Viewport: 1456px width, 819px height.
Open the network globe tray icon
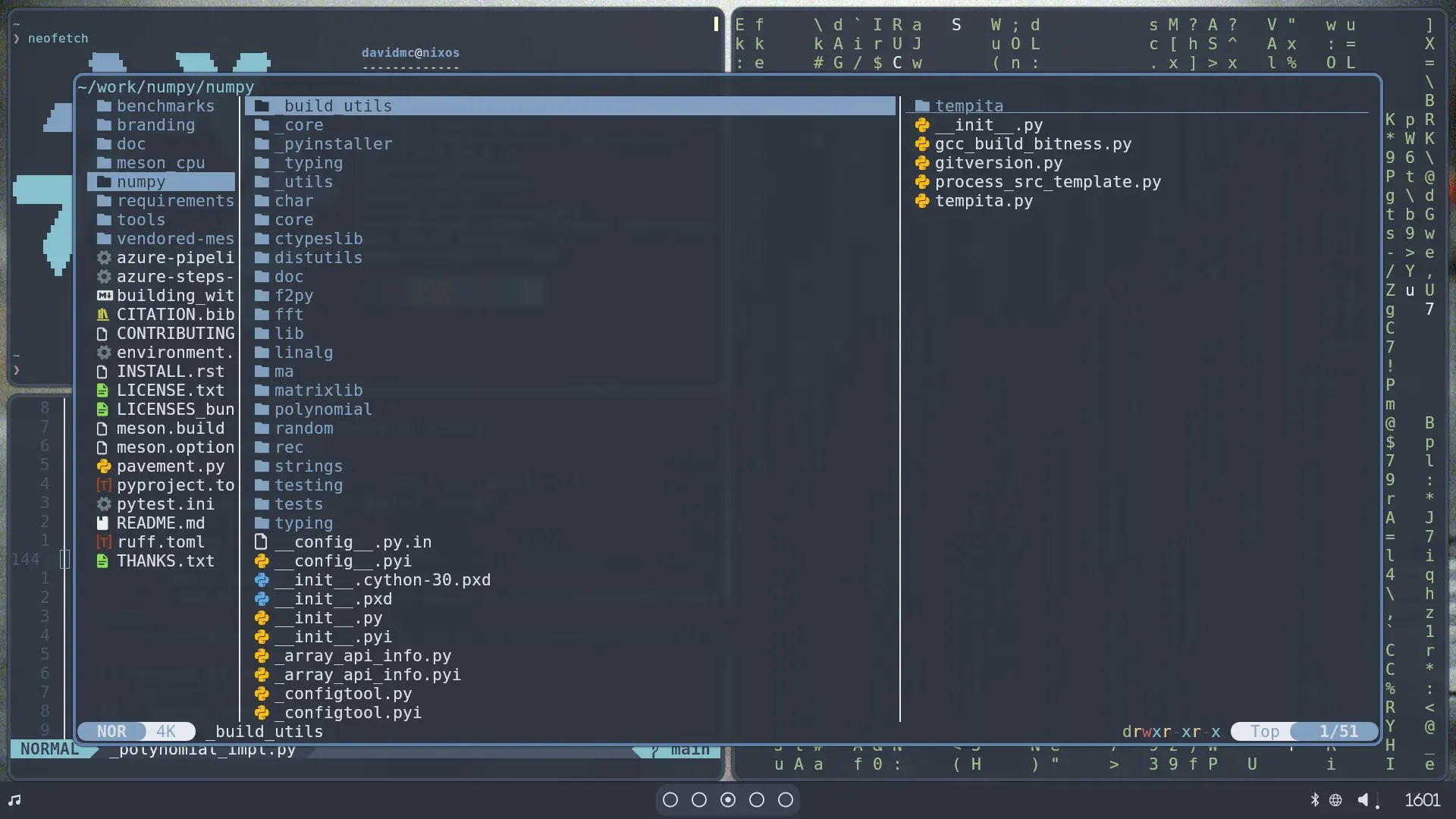click(1335, 800)
